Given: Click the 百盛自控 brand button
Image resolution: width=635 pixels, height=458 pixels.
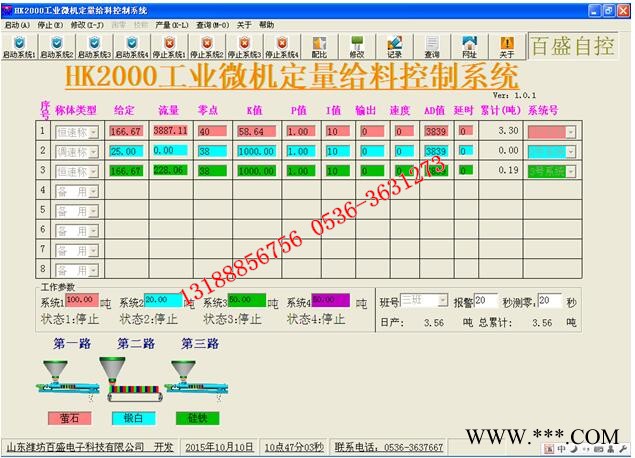Looking at the screenshot, I should click(x=573, y=46).
